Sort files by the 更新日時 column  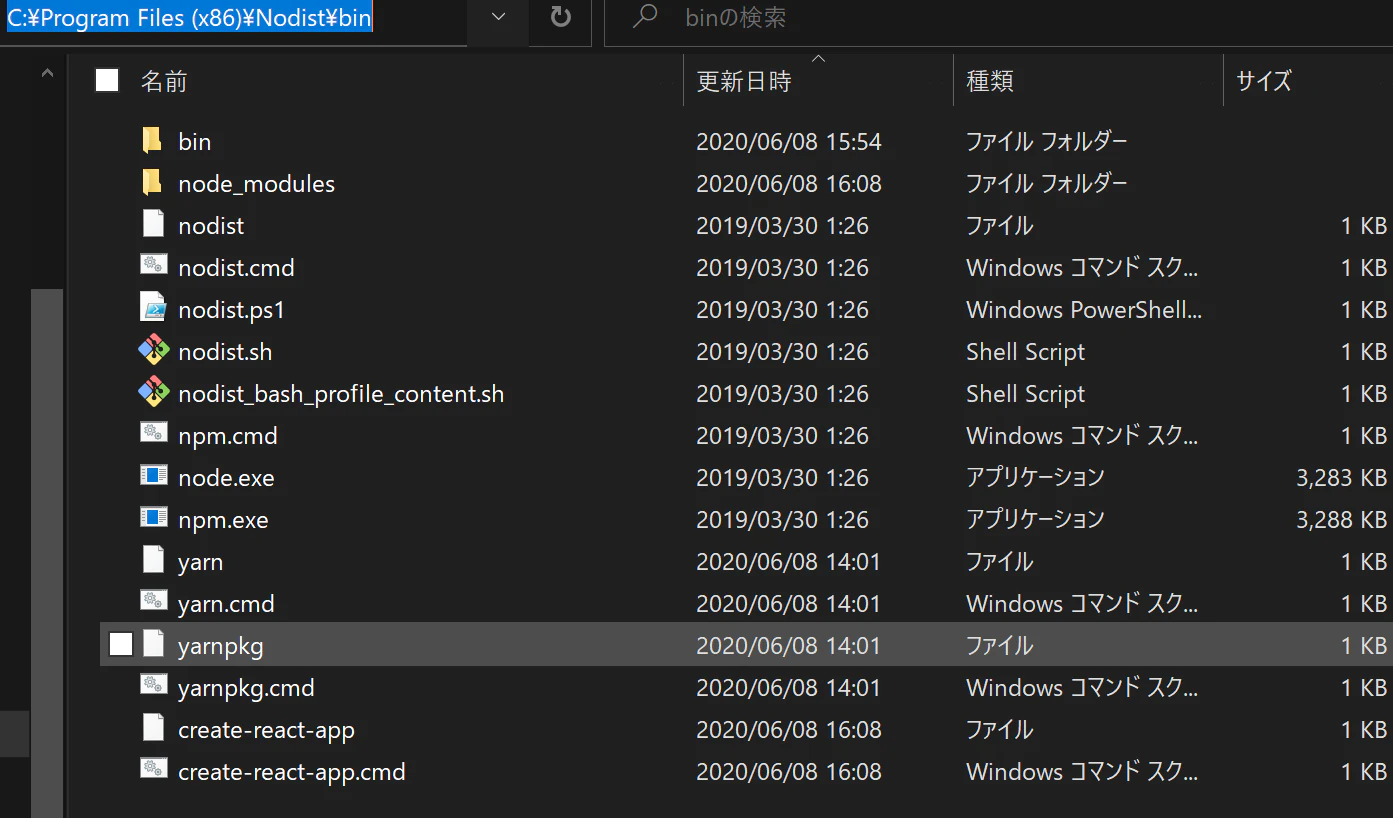[x=744, y=81]
